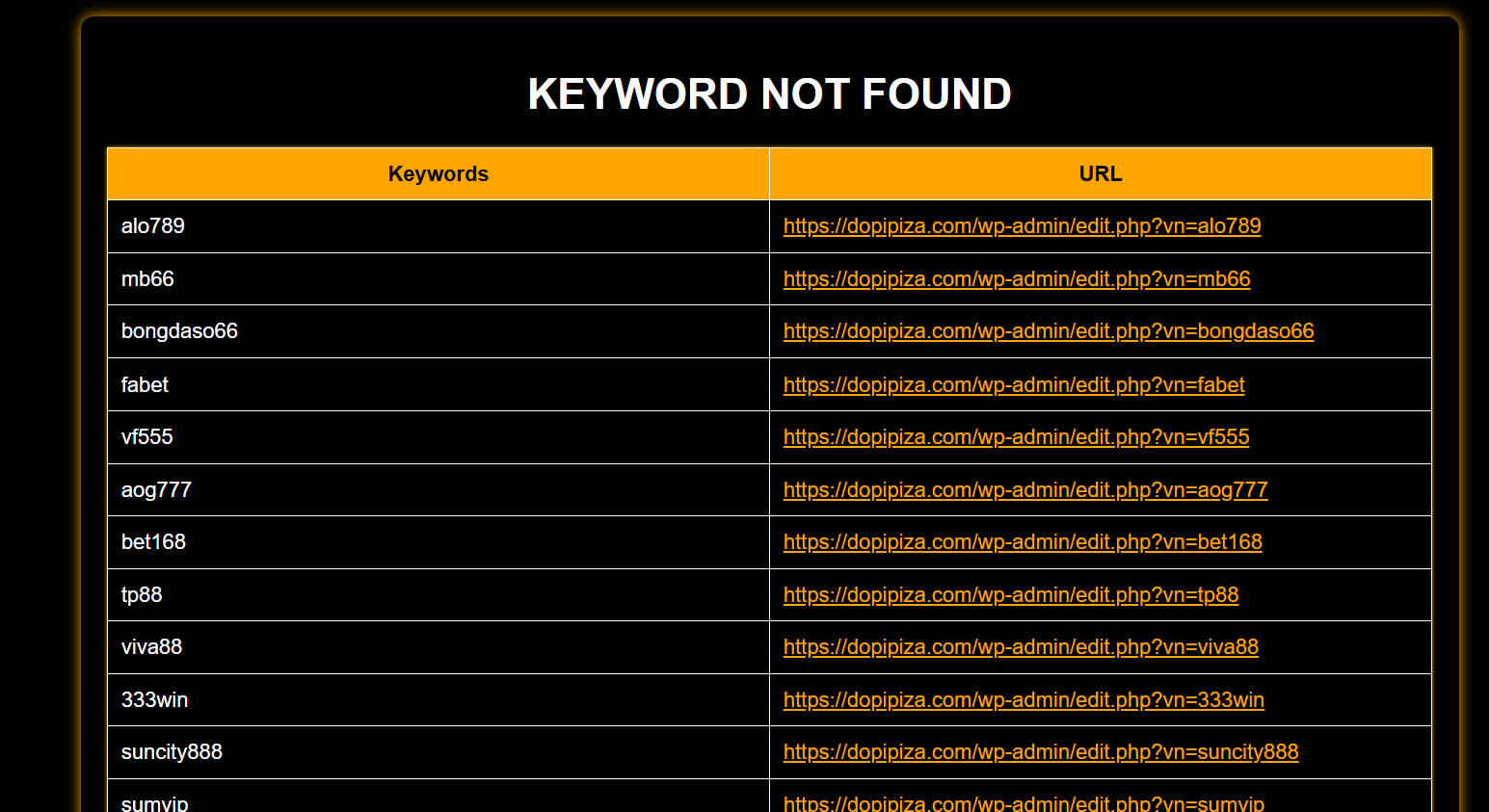The image size is (1489, 812).
Task: Click the Keywords column header
Action: (x=438, y=174)
